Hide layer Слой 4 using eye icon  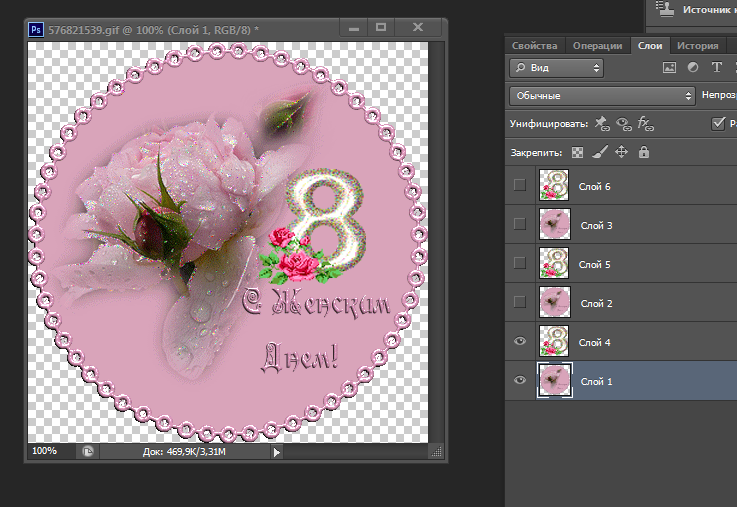point(519,342)
